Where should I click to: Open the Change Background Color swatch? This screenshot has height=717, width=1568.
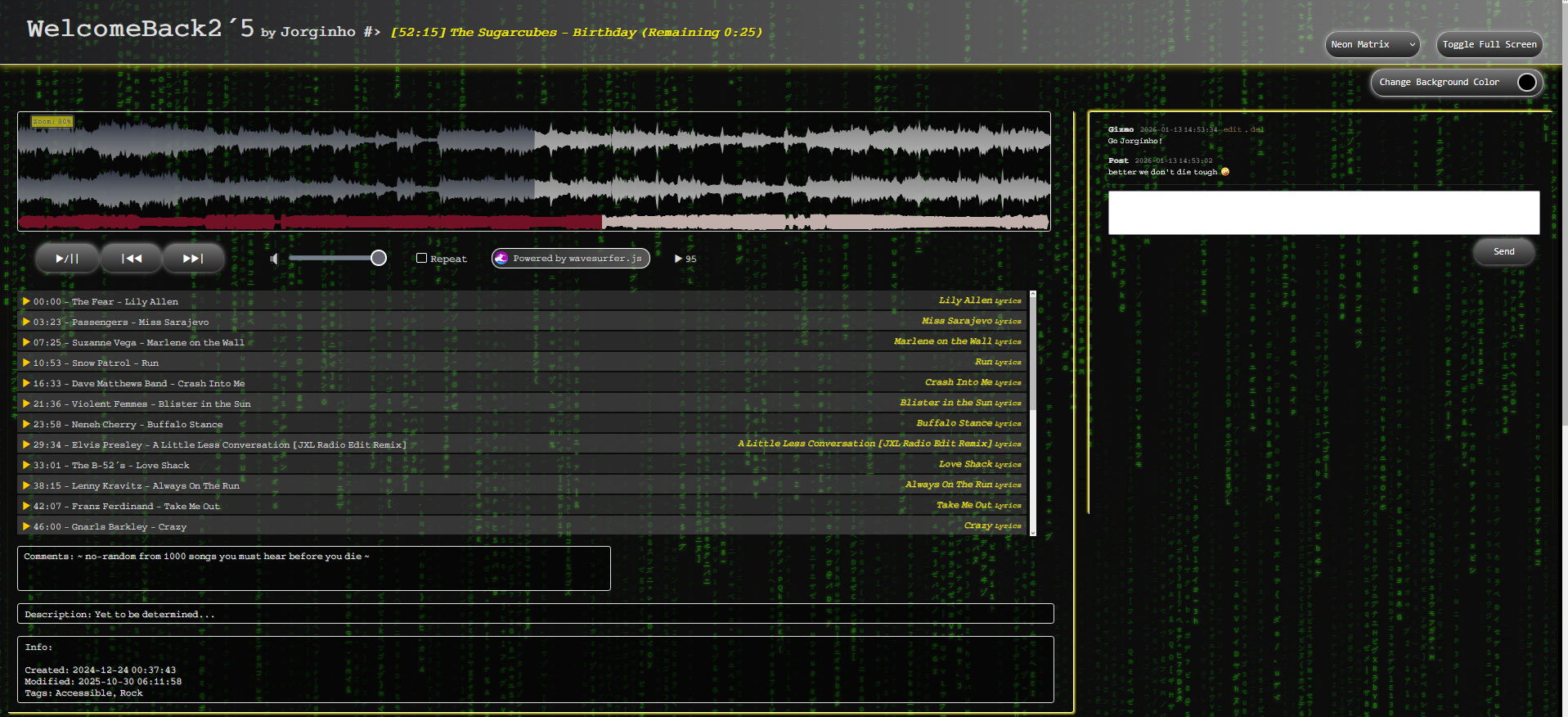click(x=1526, y=83)
